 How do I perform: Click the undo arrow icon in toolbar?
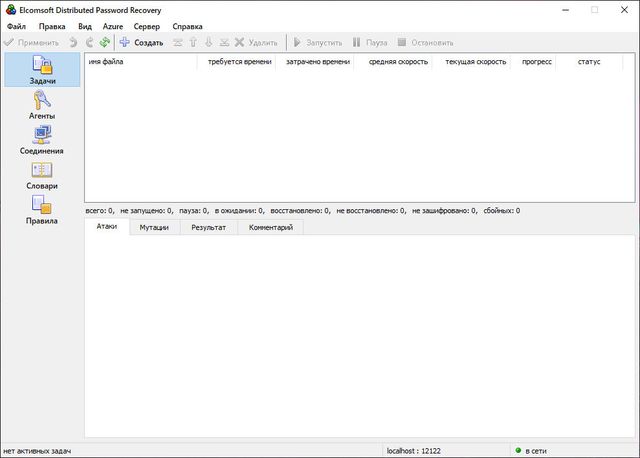(x=73, y=42)
